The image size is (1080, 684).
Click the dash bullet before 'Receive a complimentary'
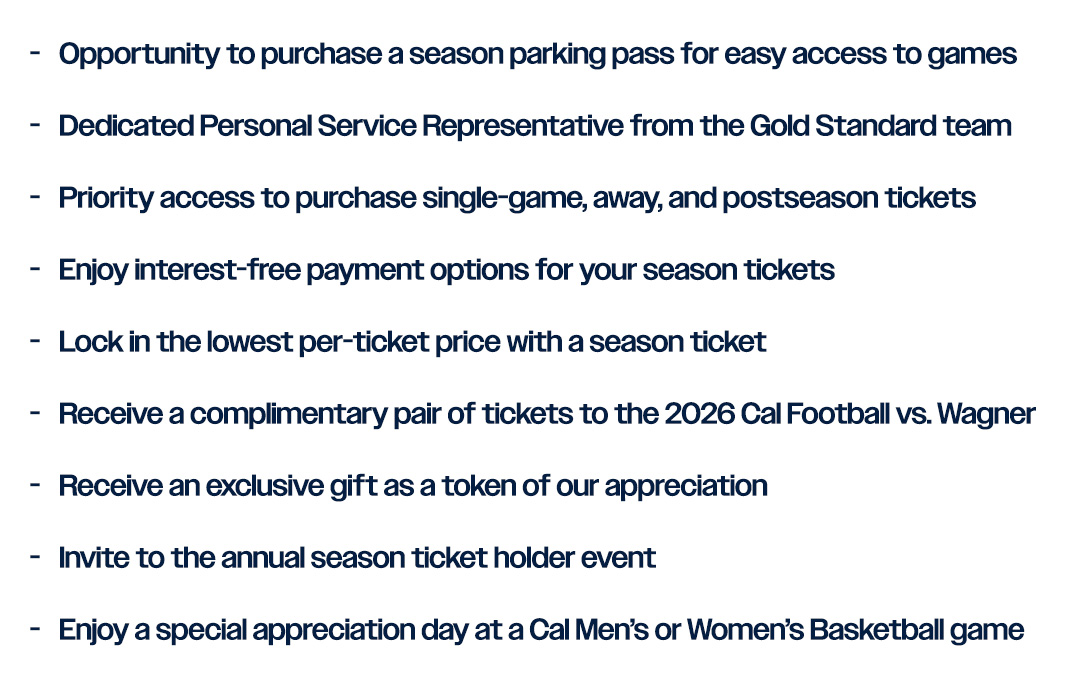(x=35, y=414)
